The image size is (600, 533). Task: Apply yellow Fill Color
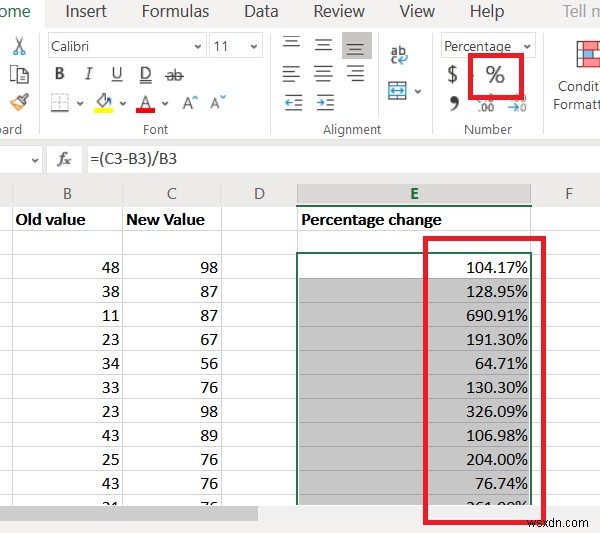pos(104,103)
